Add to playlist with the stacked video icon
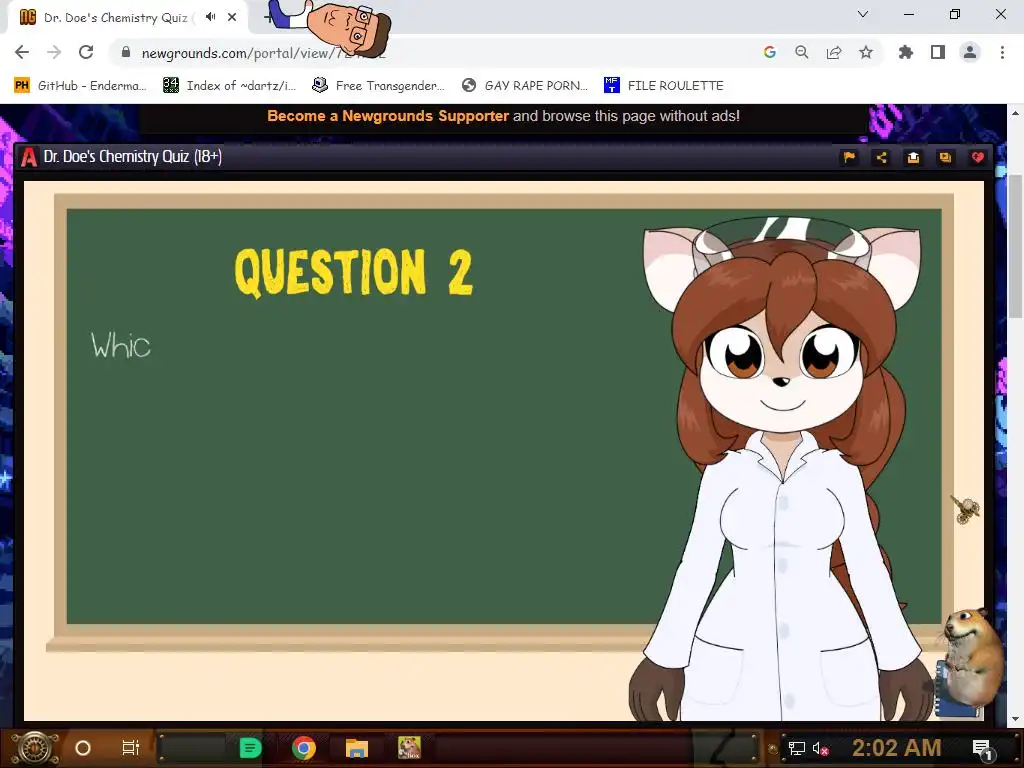 [945, 157]
